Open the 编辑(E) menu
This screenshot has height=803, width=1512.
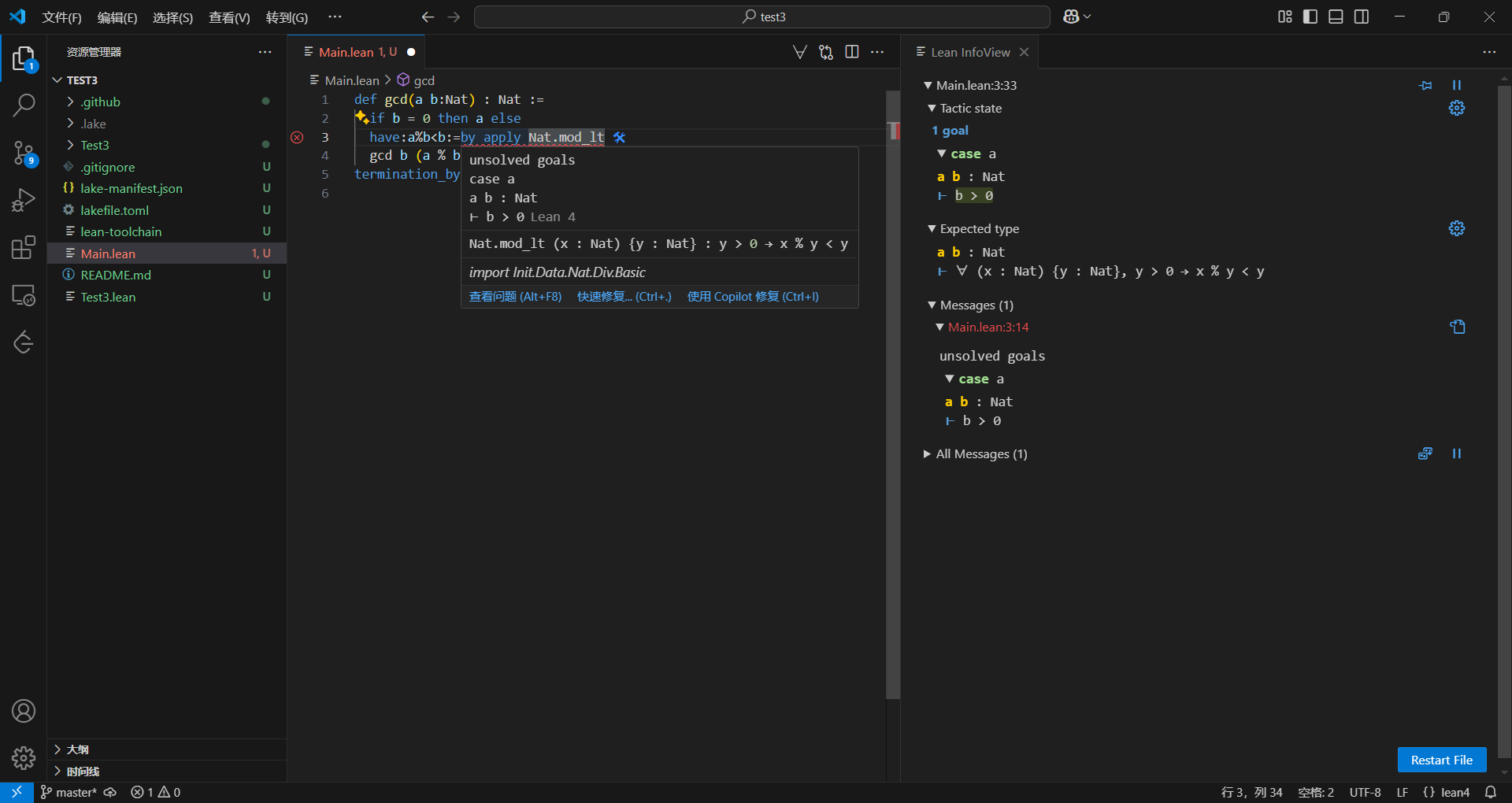coord(117,17)
